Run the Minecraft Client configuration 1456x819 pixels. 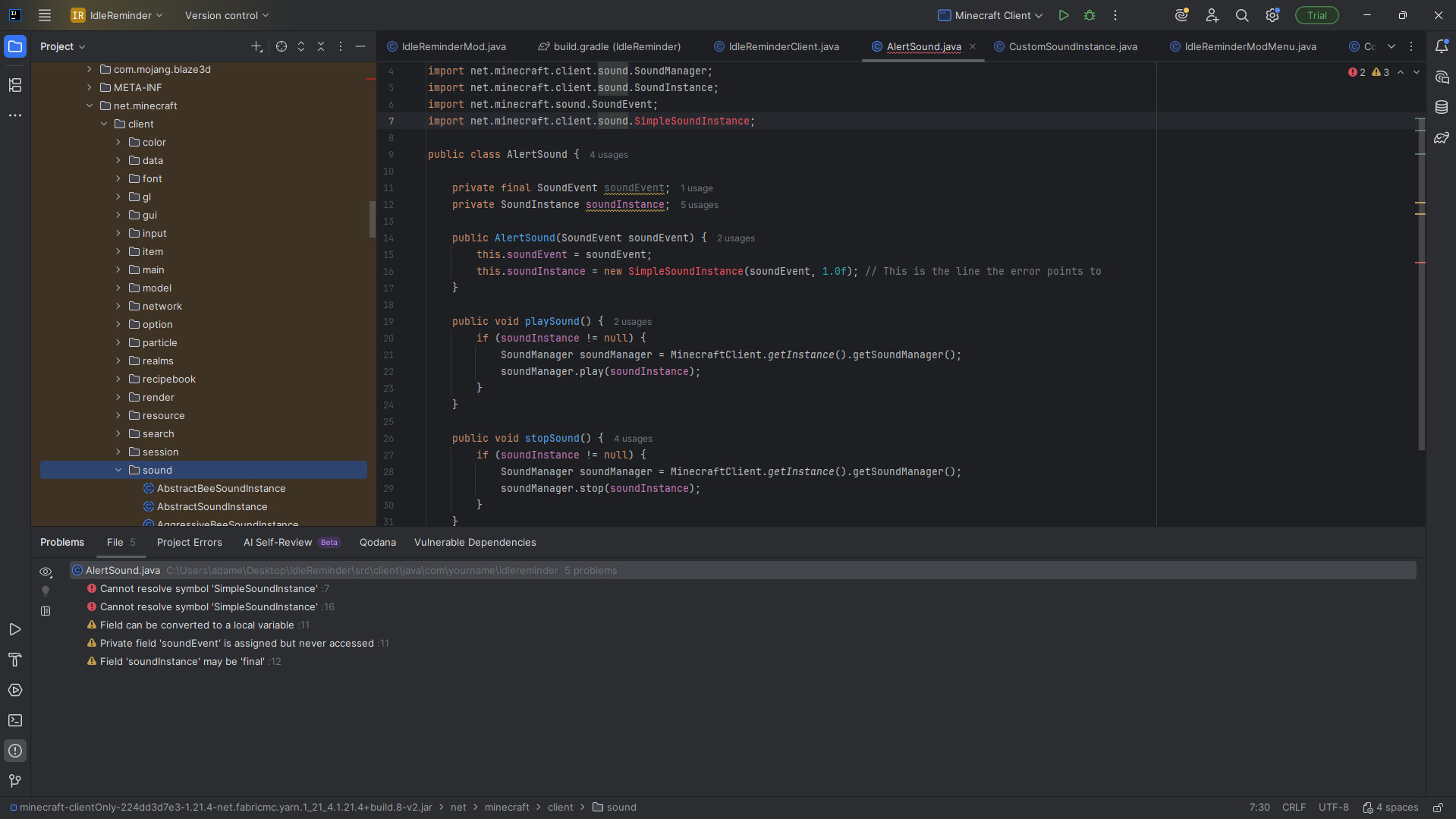click(1064, 15)
